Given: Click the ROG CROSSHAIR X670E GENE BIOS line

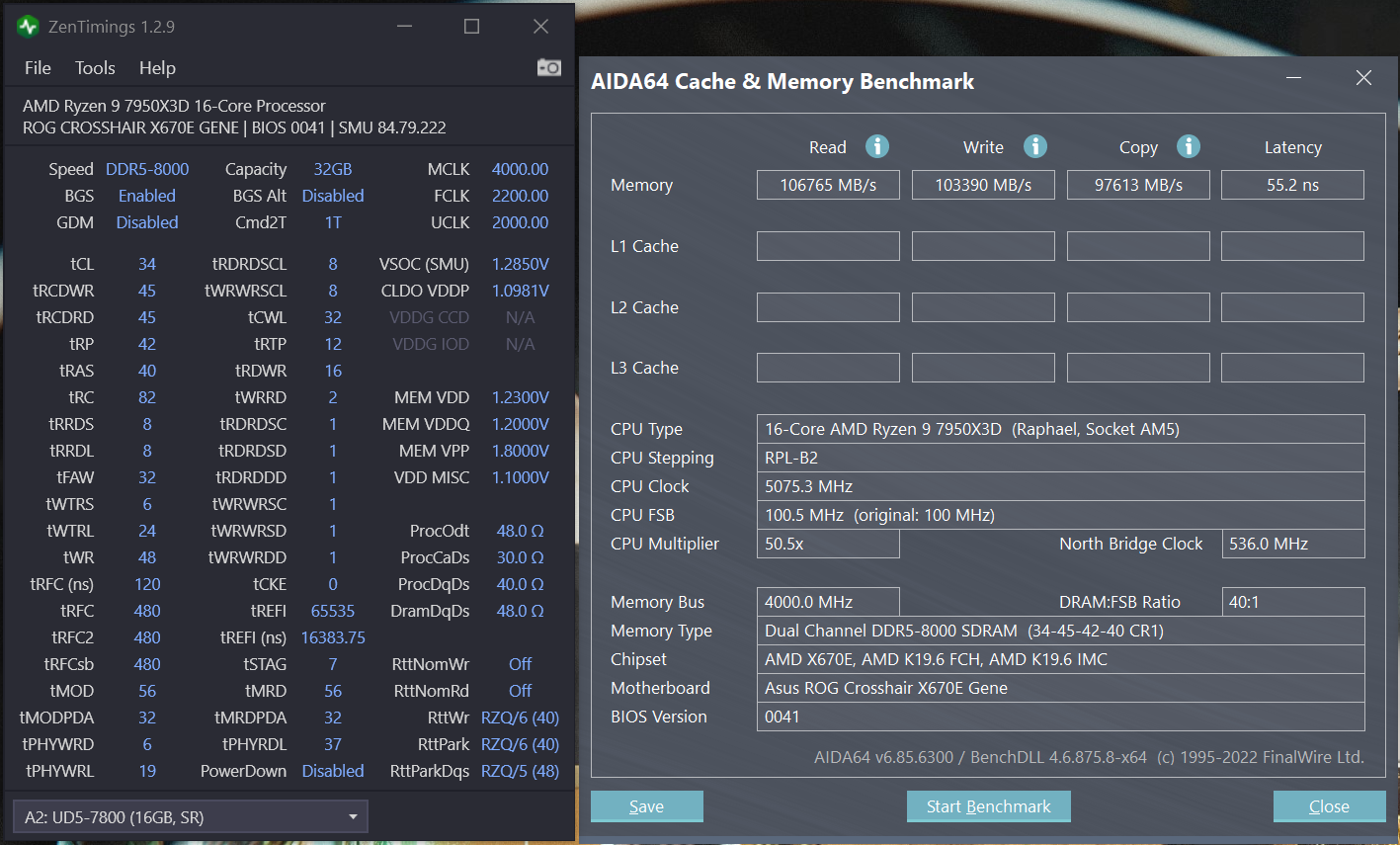Looking at the screenshot, I should tap(234, 127).
